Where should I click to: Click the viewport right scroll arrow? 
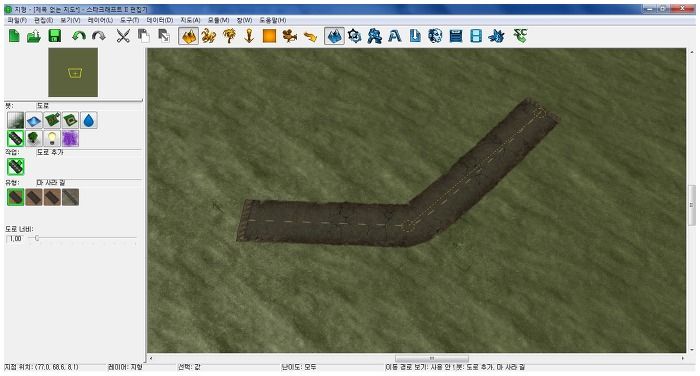(x=683, y=359)
